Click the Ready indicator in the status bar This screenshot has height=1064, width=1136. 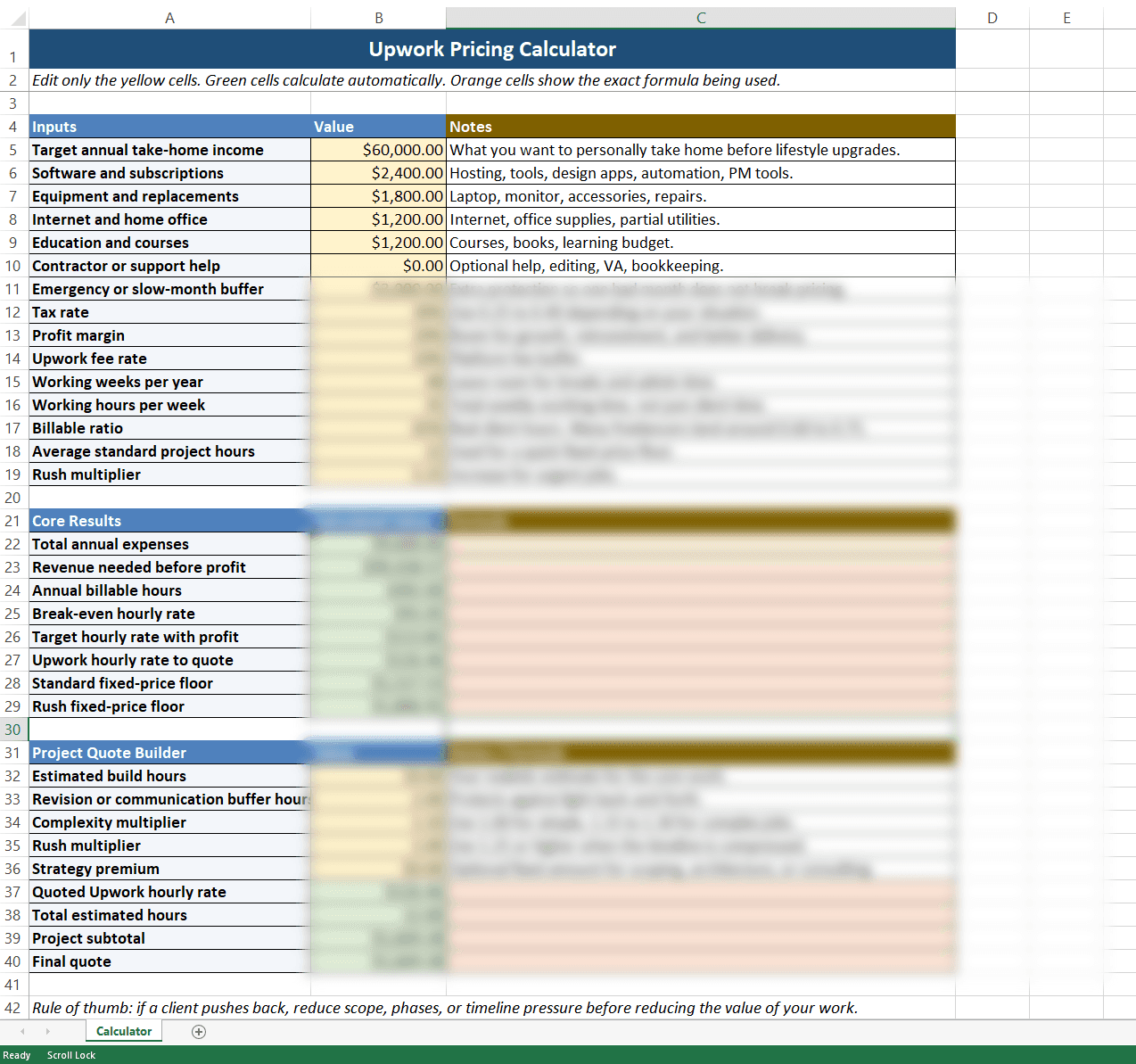17,1055
